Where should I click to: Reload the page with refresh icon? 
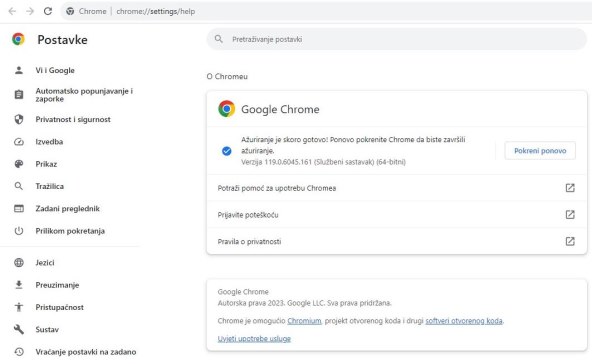(x=48, y=11)
